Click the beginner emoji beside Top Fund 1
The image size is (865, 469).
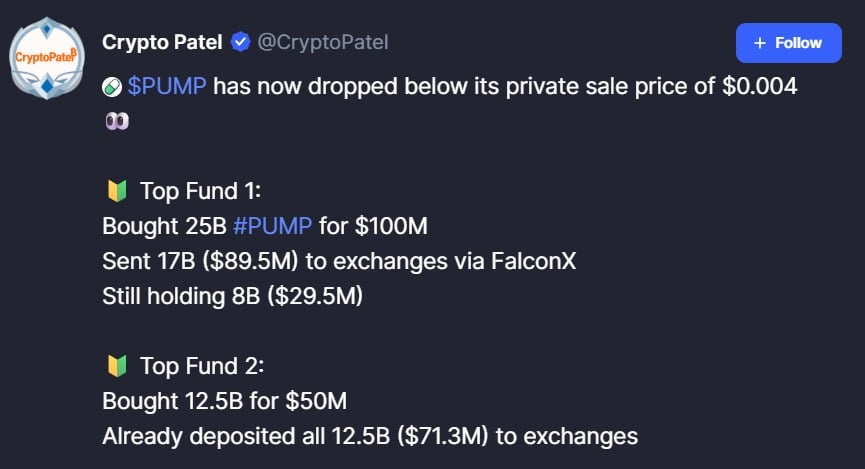[116, 191]
